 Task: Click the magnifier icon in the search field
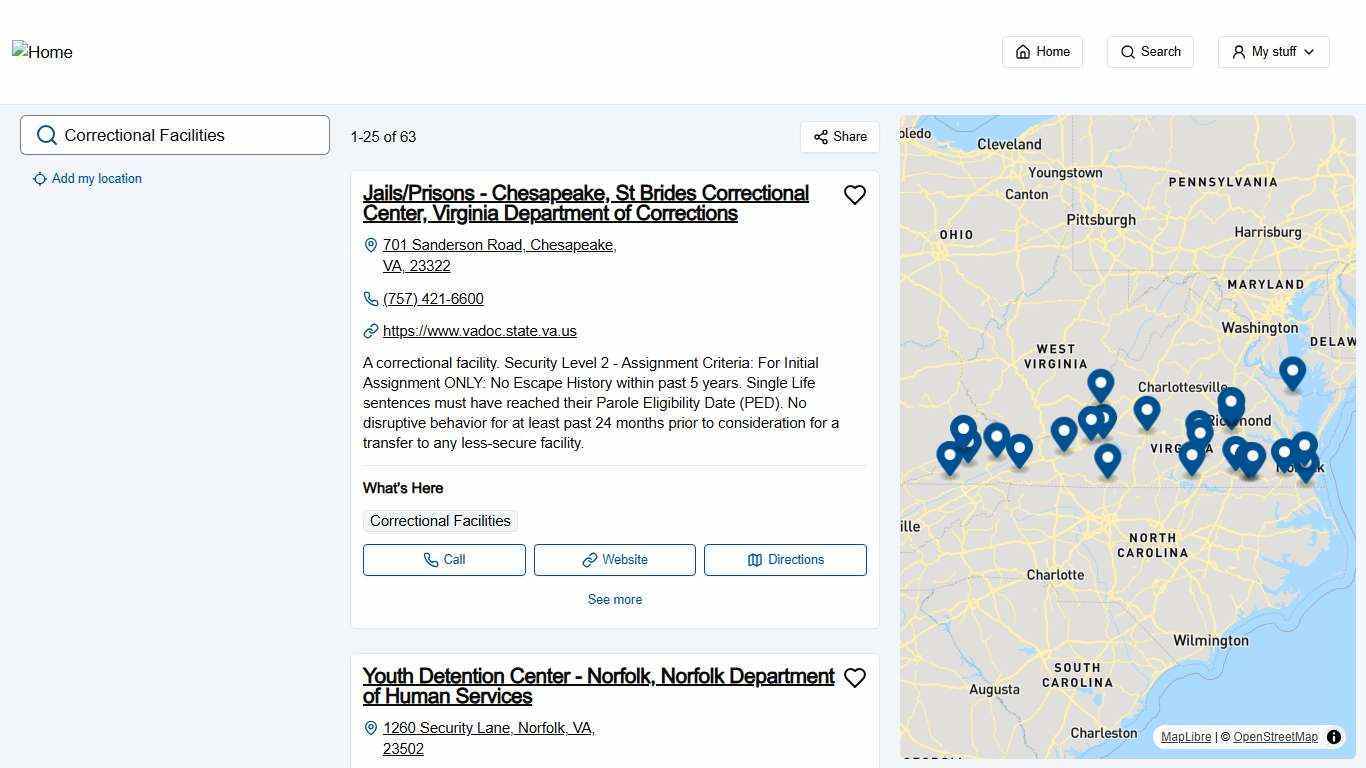tap(47, 135)
